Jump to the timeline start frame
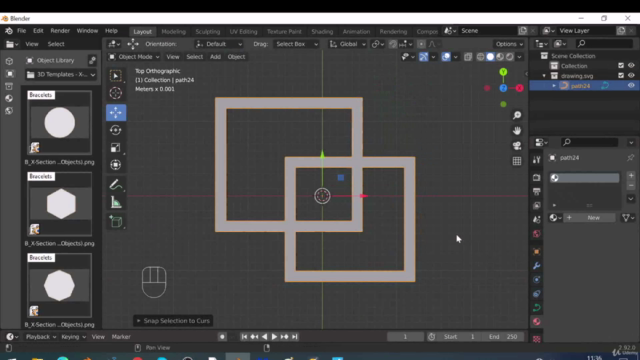Screen dimensions: 640x360 click(244, 337)
